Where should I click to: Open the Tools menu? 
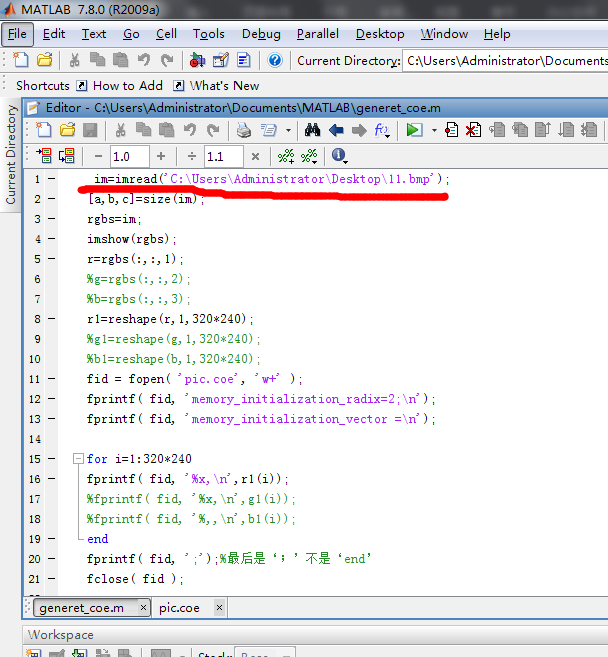click(x=208, y=34)
